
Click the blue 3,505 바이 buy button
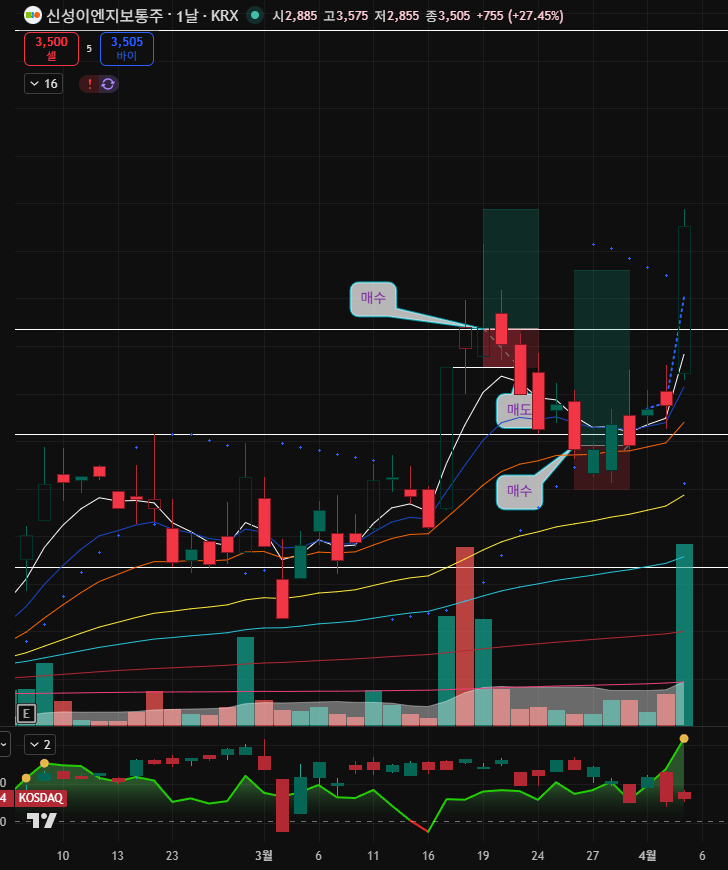[x=127, y=49]
